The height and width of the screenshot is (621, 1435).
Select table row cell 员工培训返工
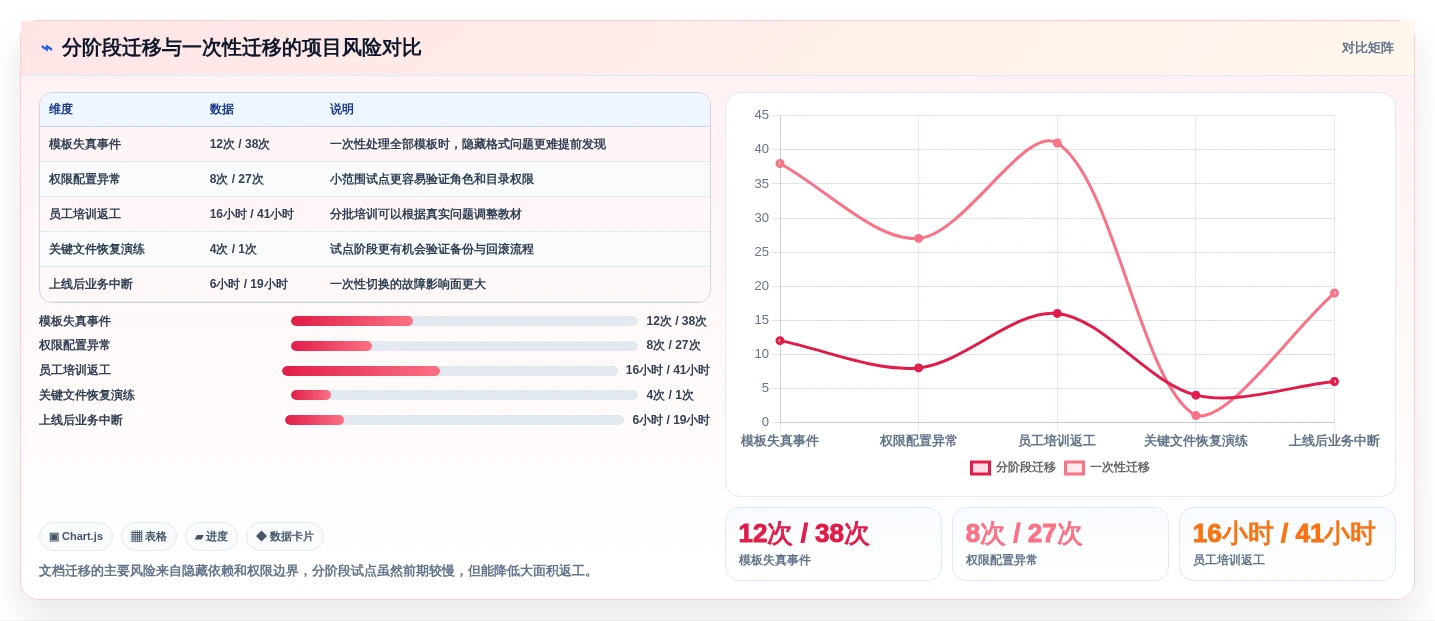click(85, 214)
